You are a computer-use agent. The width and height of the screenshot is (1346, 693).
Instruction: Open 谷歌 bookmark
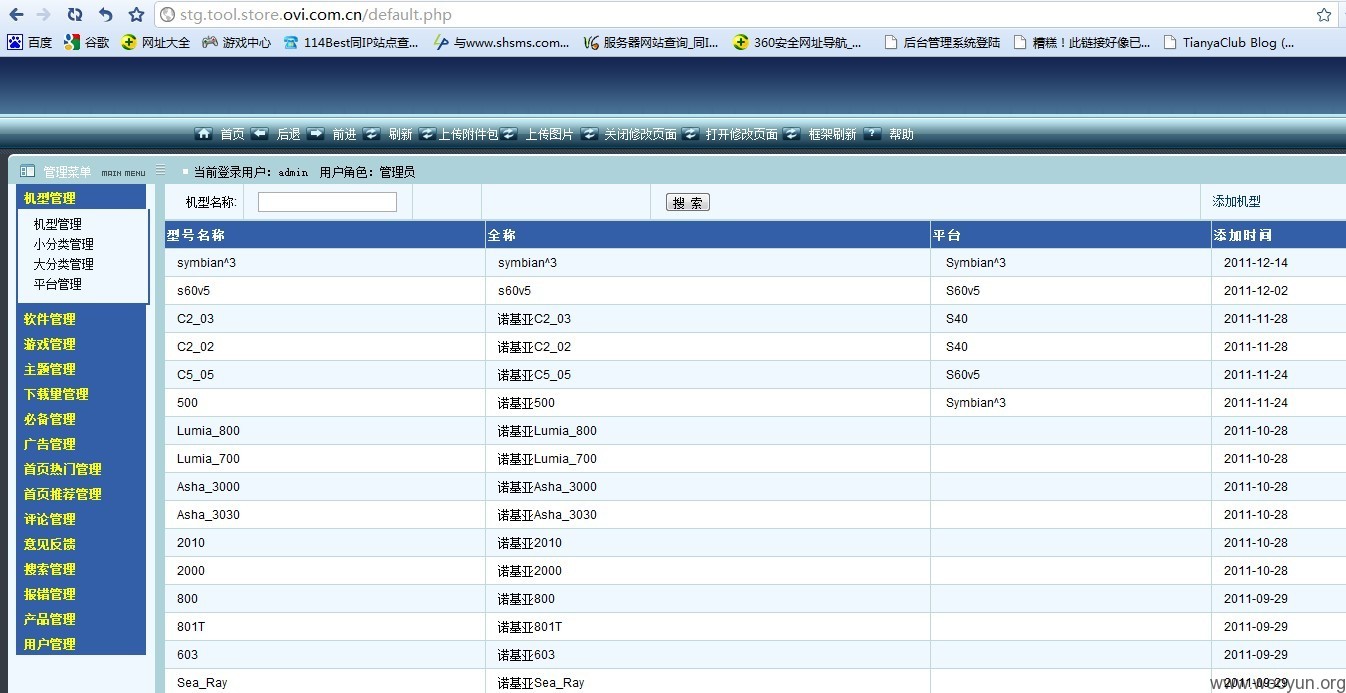point(87,43)
